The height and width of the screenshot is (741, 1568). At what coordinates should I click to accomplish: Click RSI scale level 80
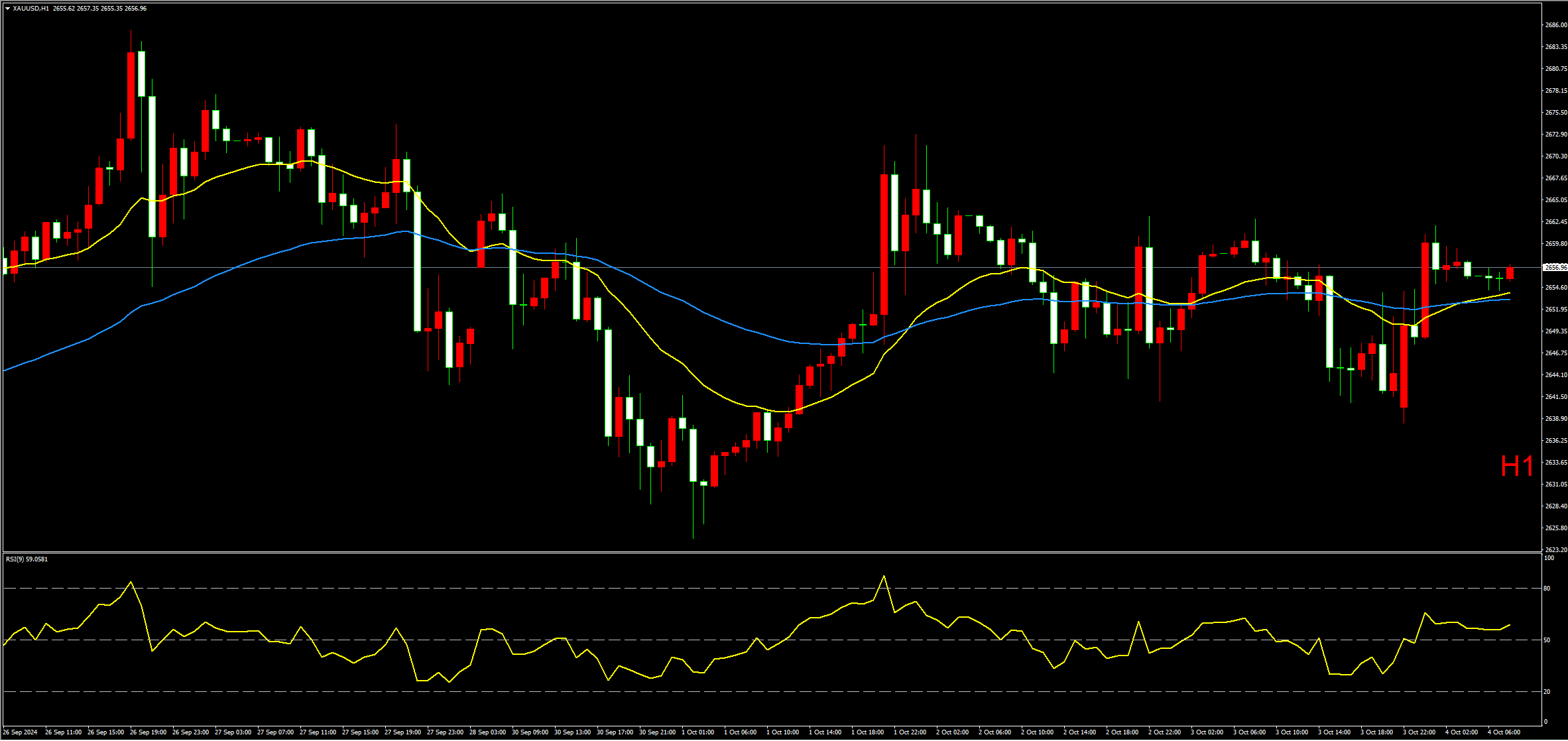click(1547, 589)
